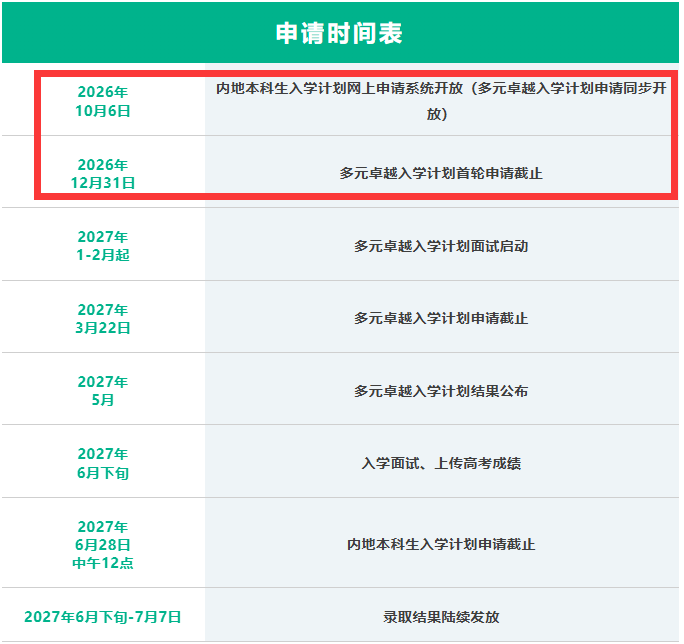Click the text 内地本科生入学计划申请截止
Viewport: 684px width, 644px height.
tap(441, 545)
